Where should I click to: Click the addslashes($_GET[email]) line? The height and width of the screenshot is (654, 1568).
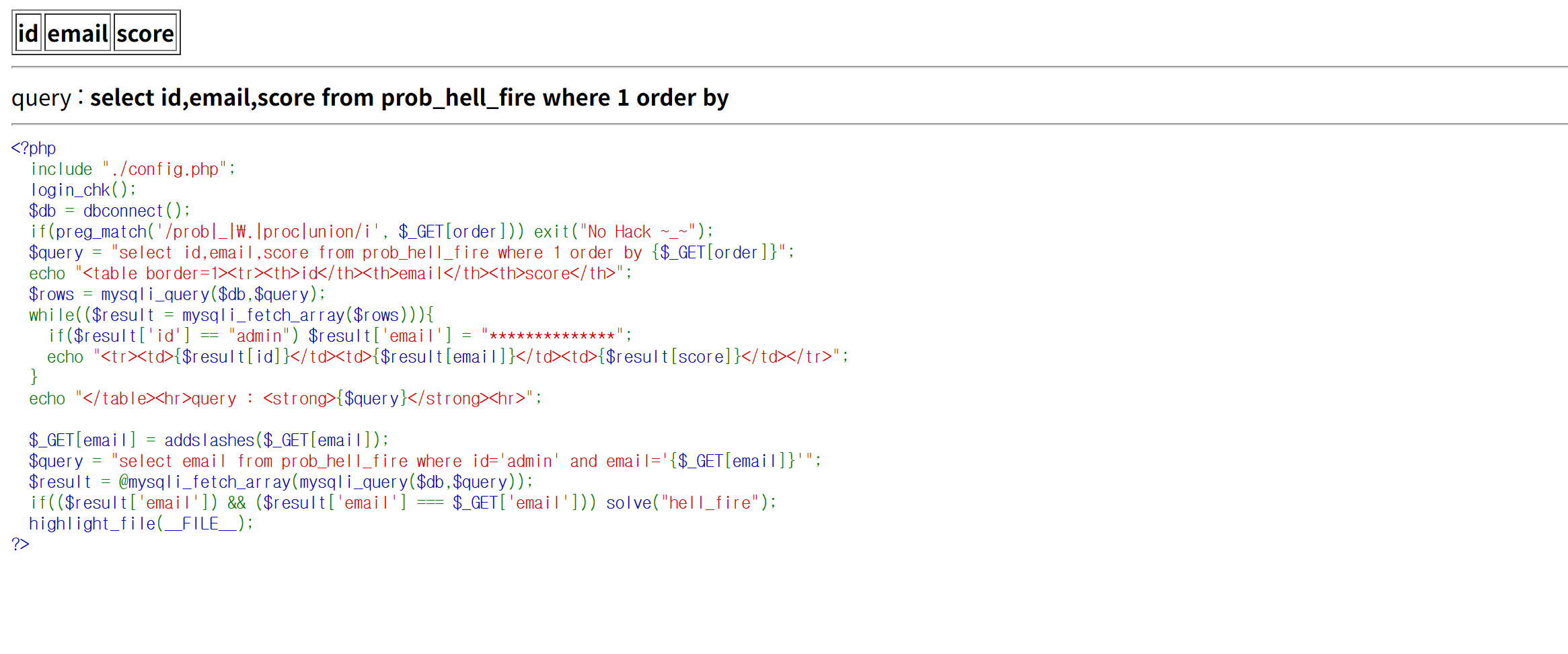(x=209, y=440)
